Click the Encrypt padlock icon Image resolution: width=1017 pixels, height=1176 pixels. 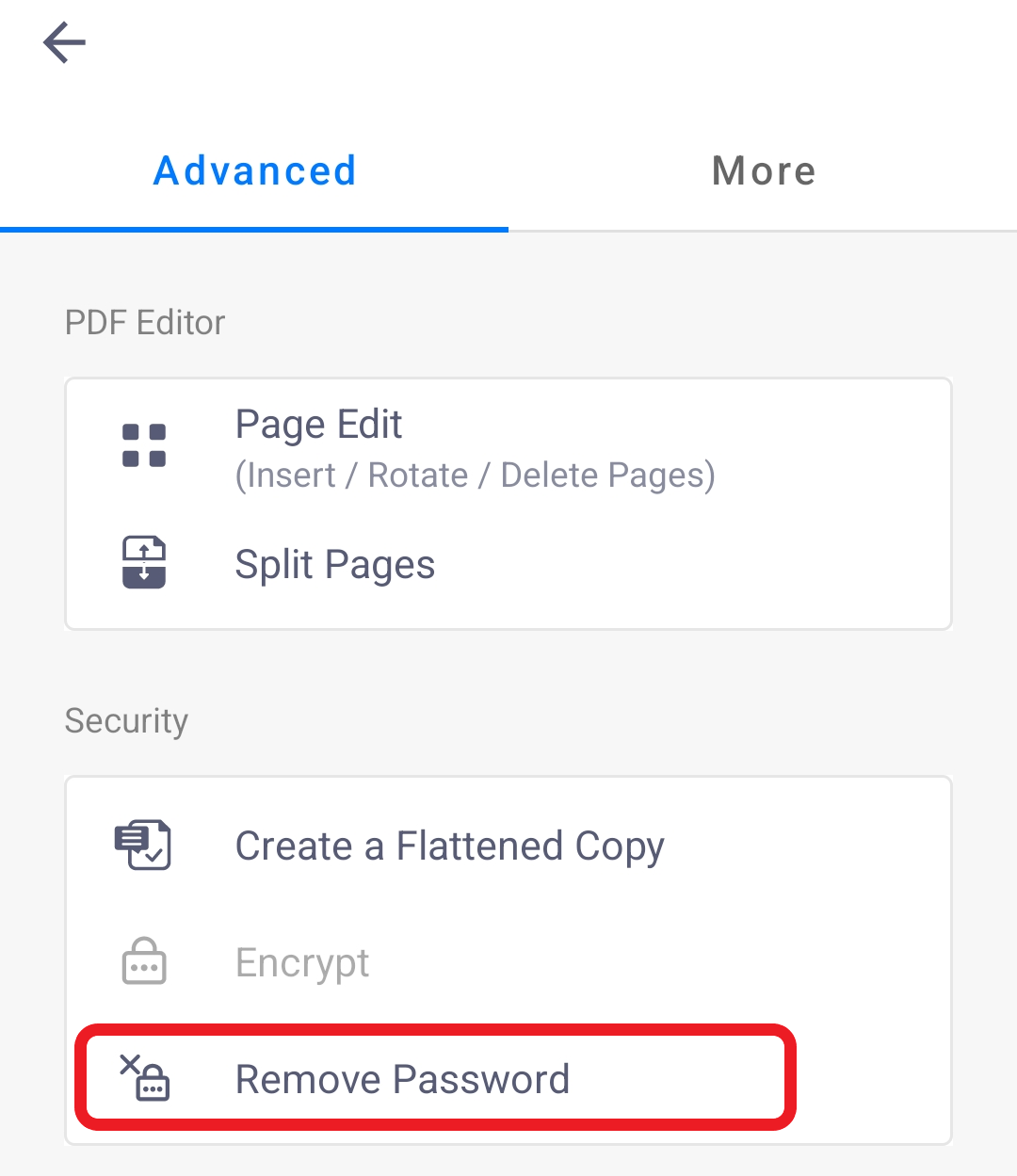click(x=143, y=961)
